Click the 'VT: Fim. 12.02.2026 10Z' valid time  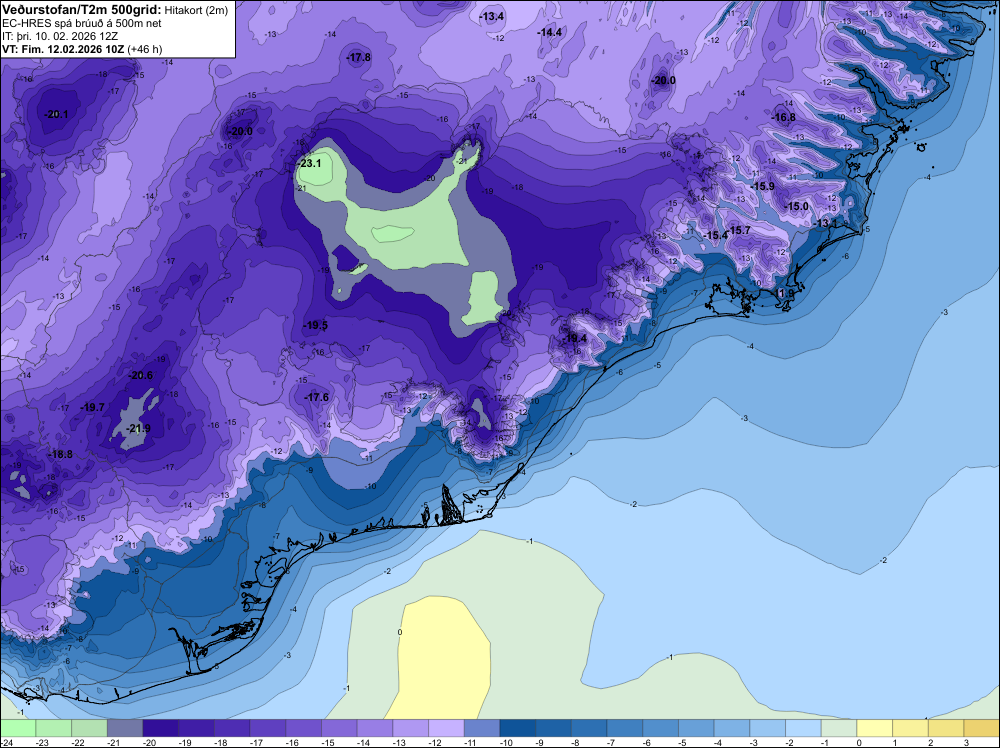(x=64, y=49)
